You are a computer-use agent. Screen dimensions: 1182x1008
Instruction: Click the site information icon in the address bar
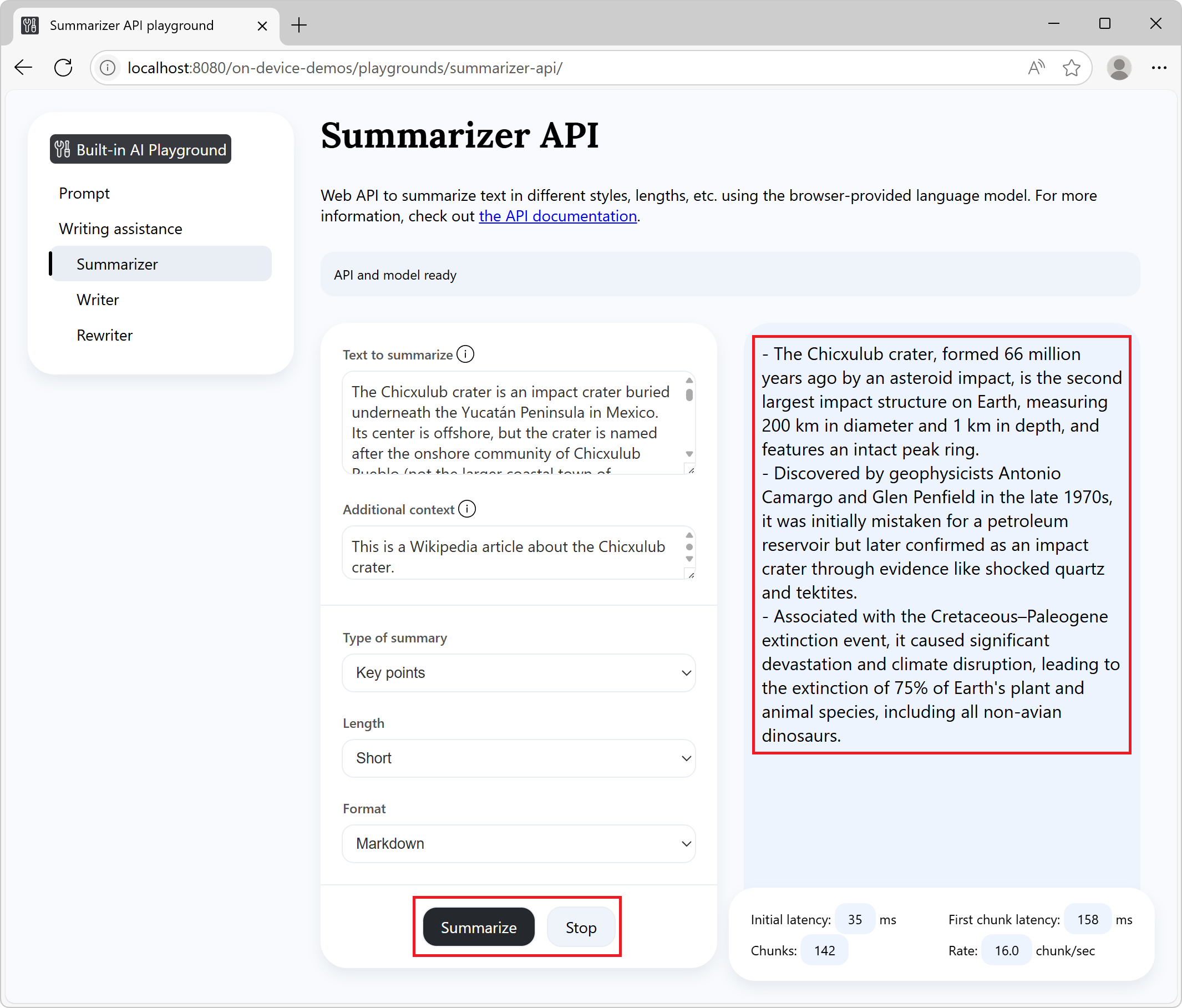pyautogui.click(x=108, y=68)
